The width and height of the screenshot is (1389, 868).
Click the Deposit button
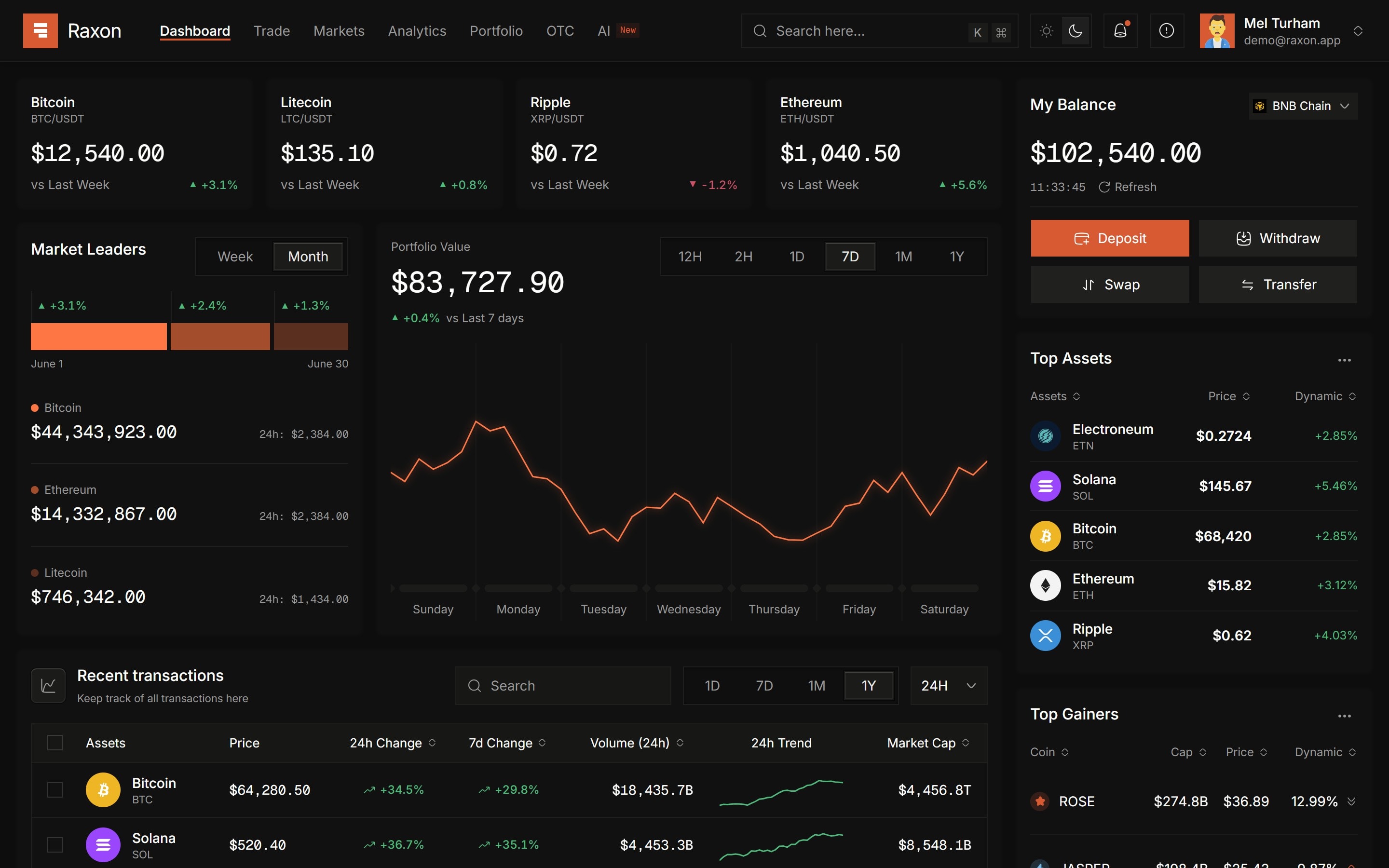point(1109,238)
